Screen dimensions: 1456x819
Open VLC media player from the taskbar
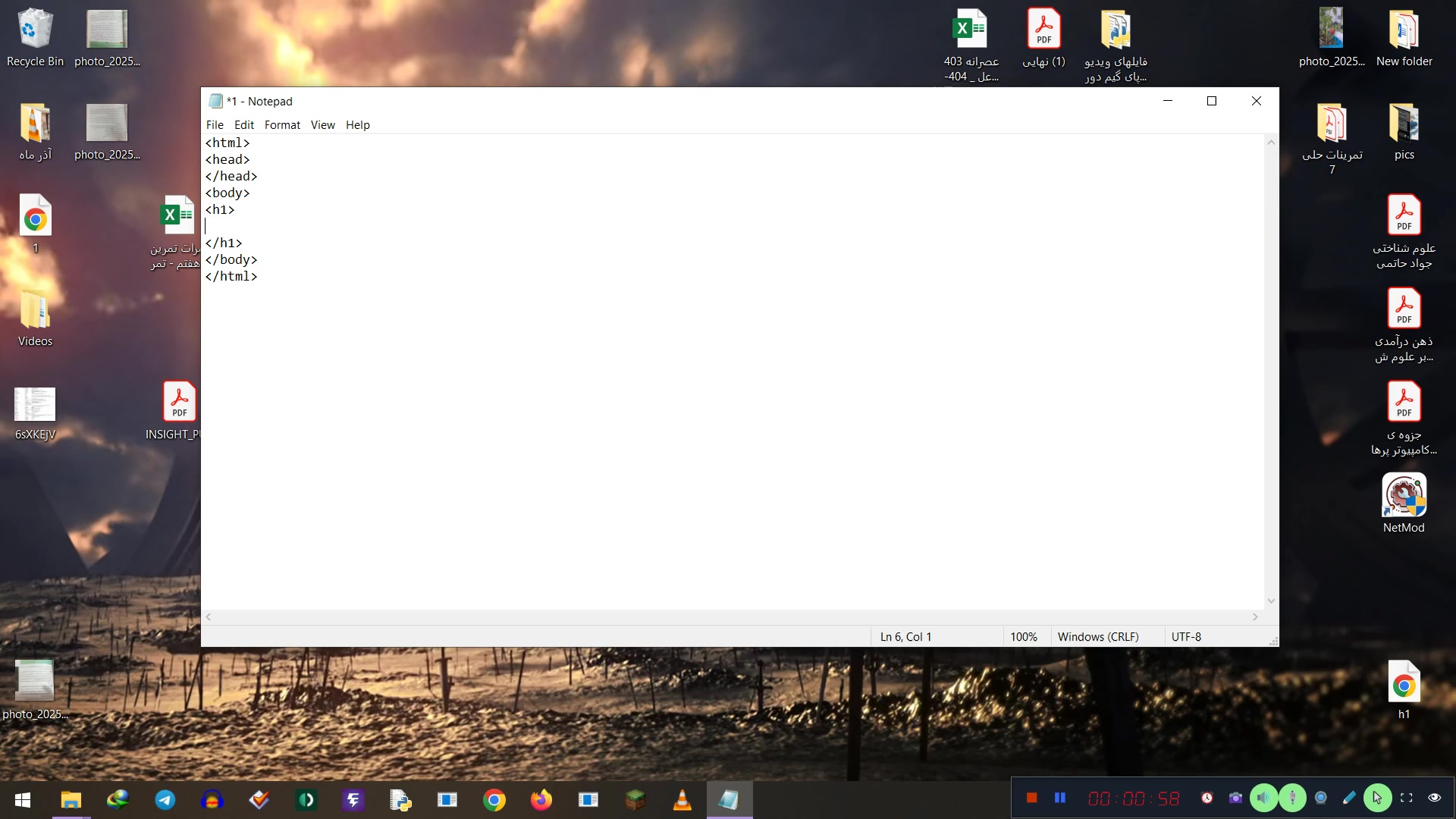pos(682,800)
